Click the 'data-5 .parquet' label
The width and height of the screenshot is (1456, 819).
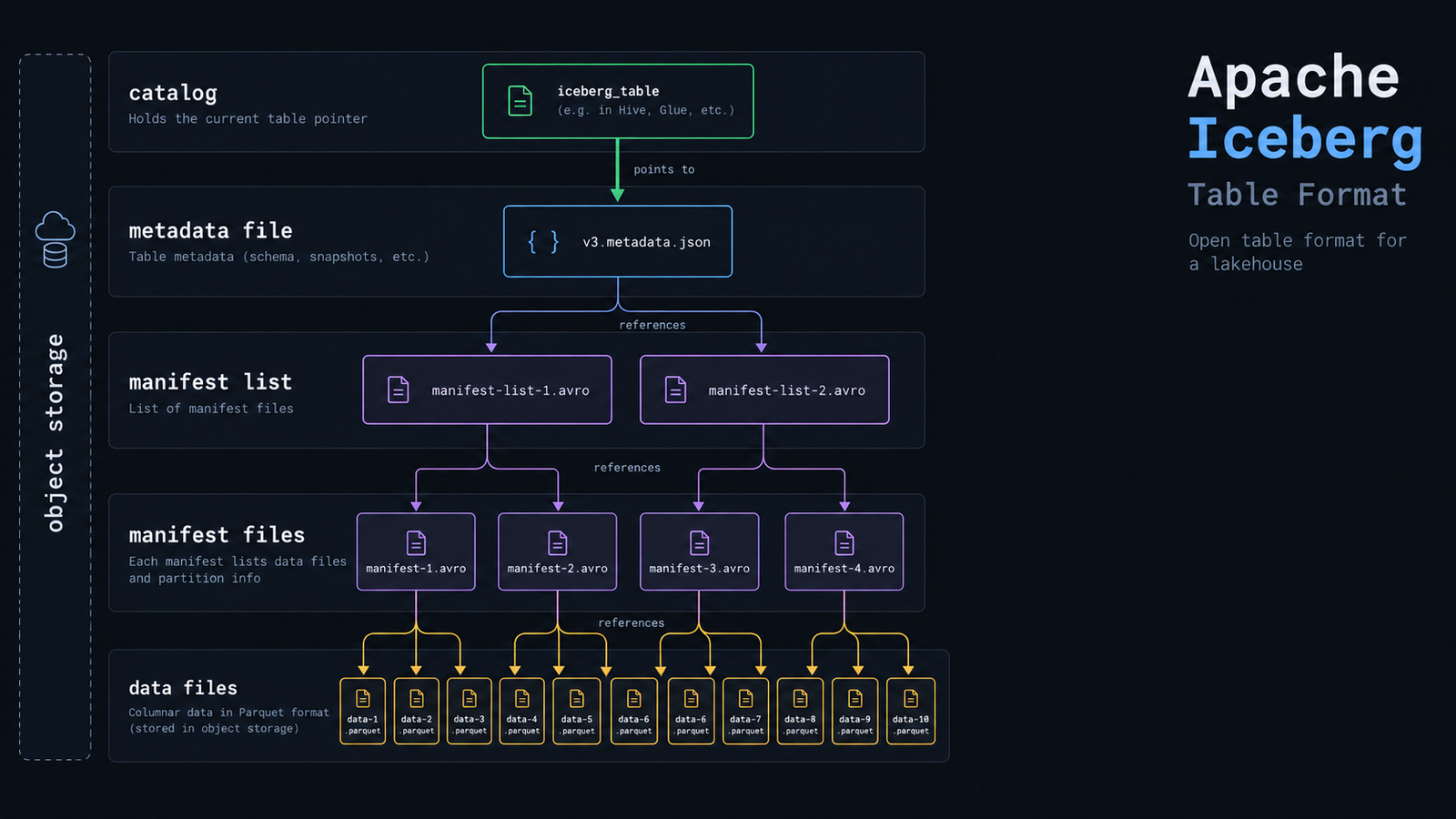pos(577,725)
